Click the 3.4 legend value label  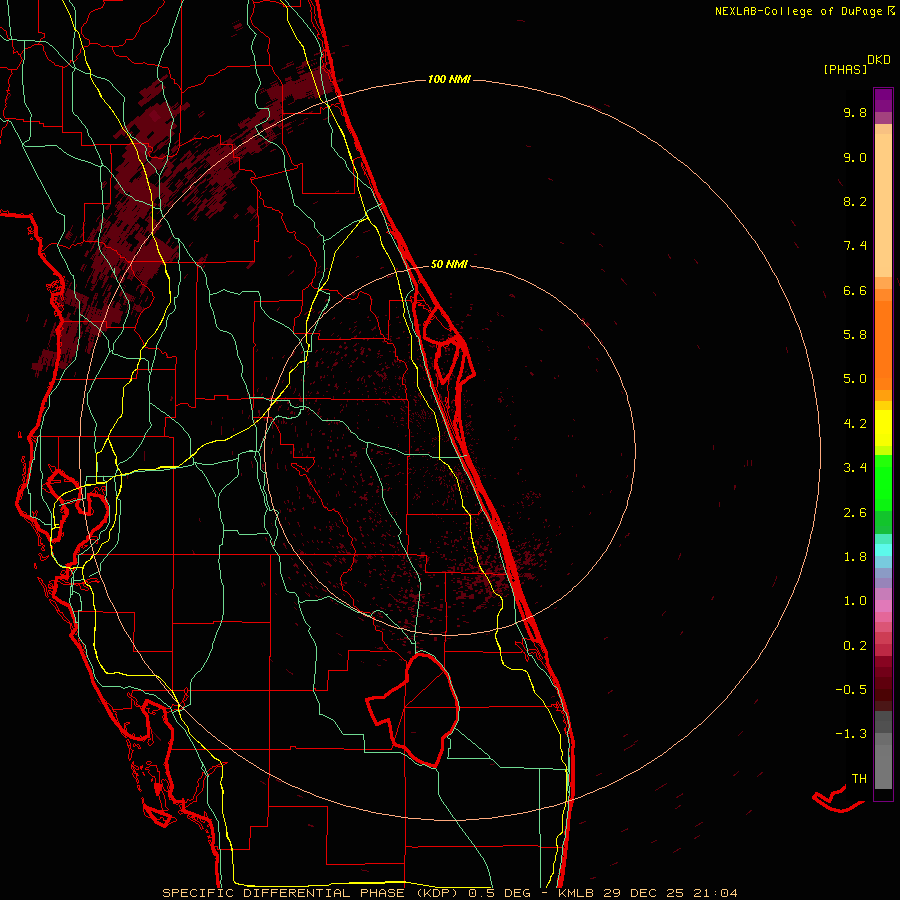point(855,468)
